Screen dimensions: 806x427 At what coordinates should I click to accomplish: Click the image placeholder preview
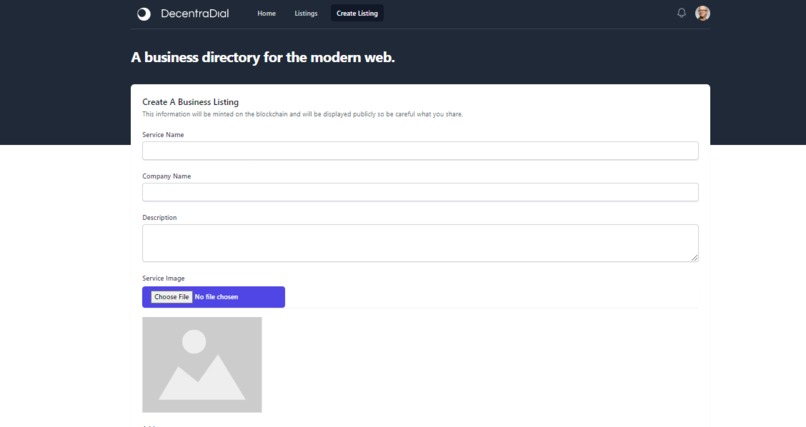click(x=202, y=364)
